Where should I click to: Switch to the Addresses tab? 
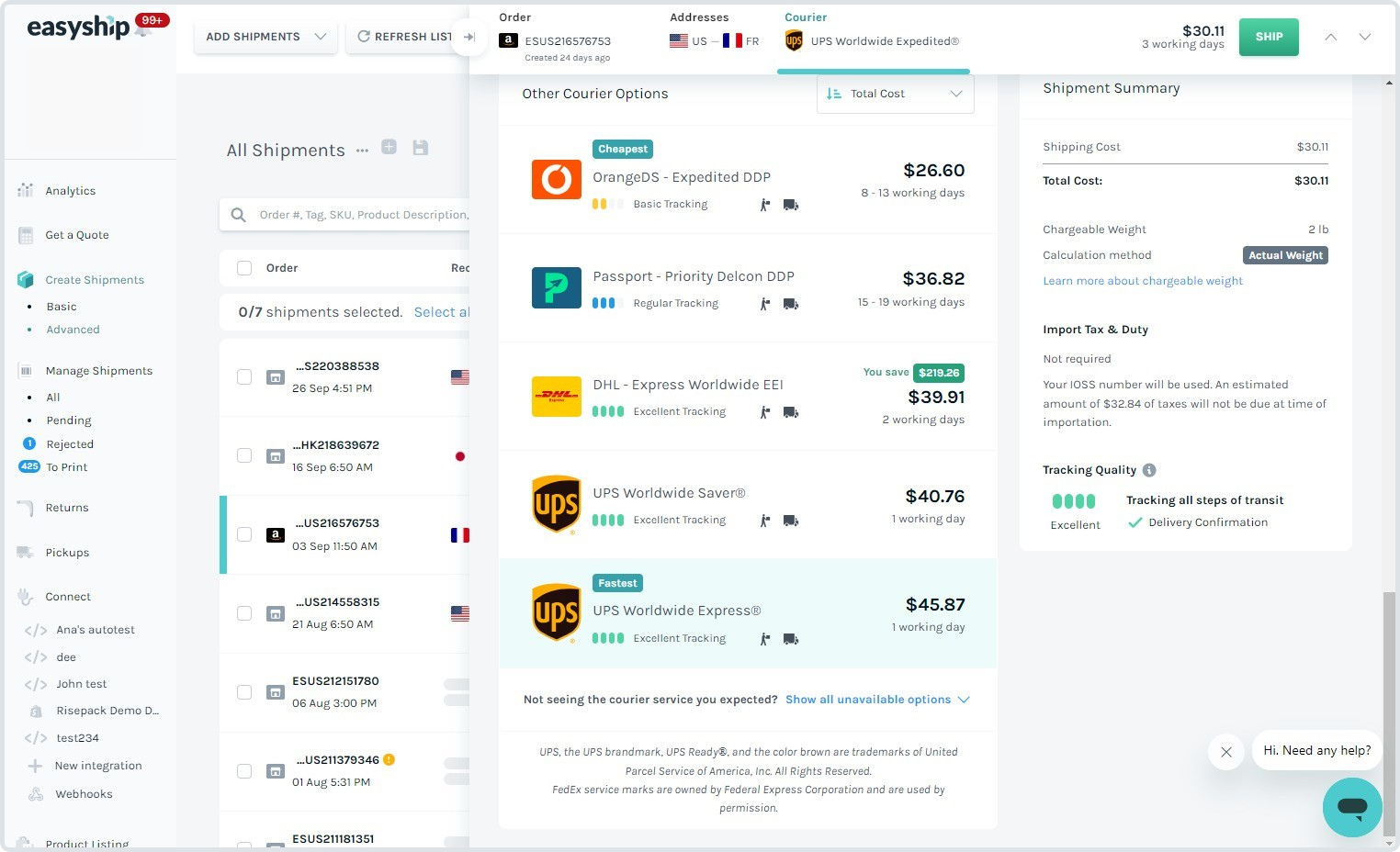tap(714, 31)
